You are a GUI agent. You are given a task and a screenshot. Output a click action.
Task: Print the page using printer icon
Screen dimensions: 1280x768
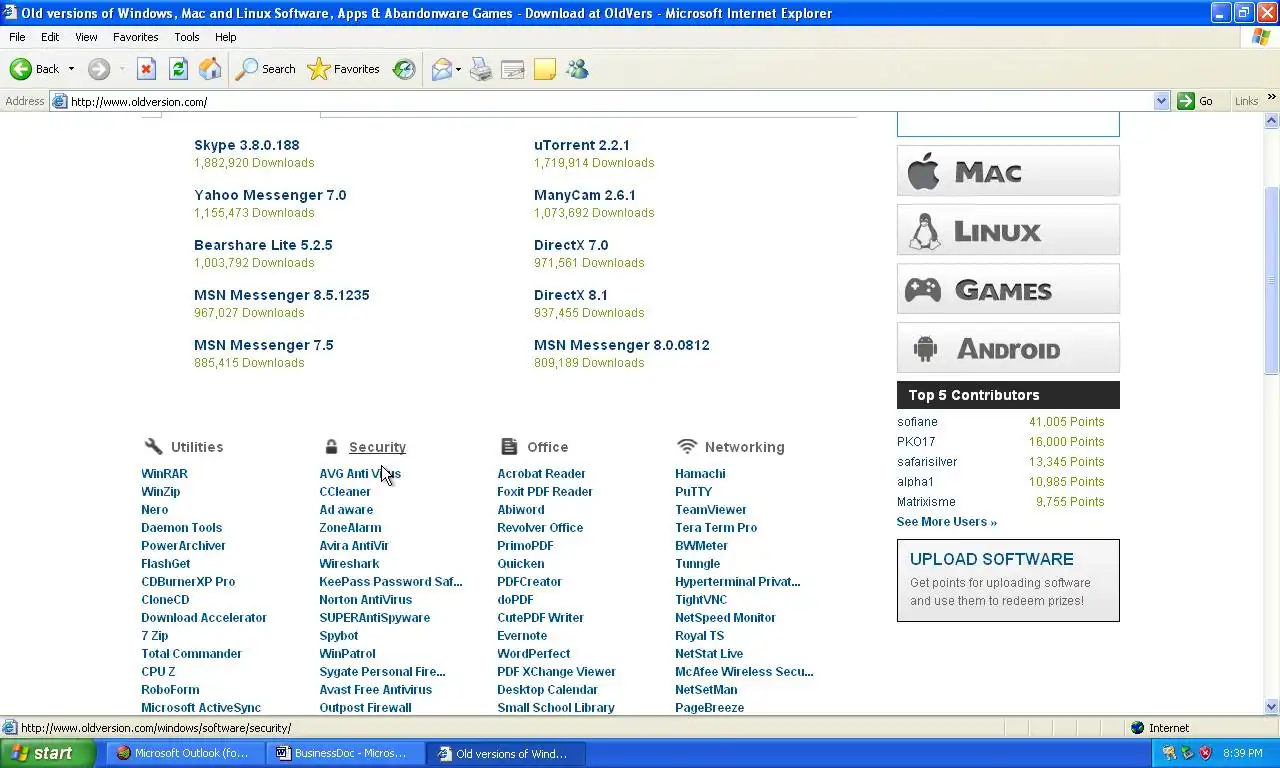point(481,69)
